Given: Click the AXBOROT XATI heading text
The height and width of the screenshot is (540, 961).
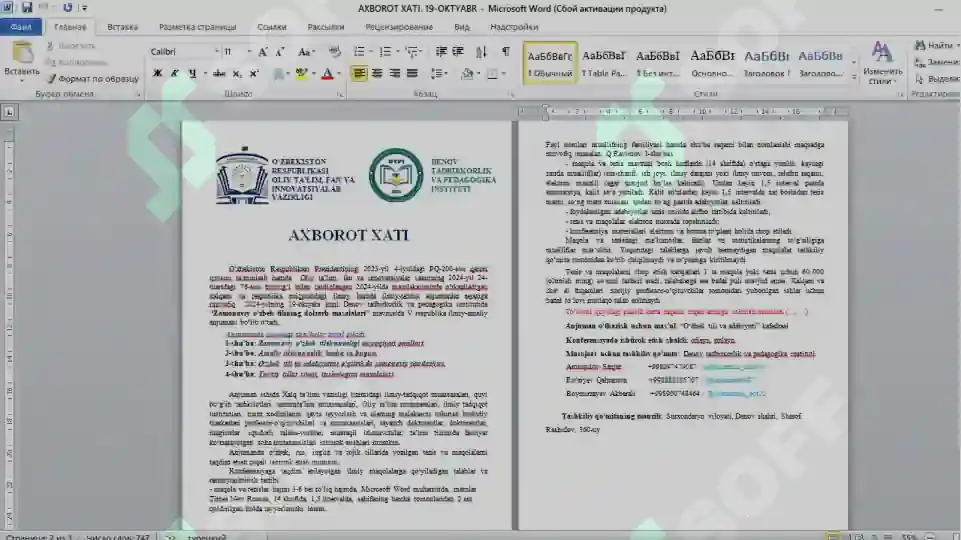Looking at the screenshot, I should (x=348, y=235).
